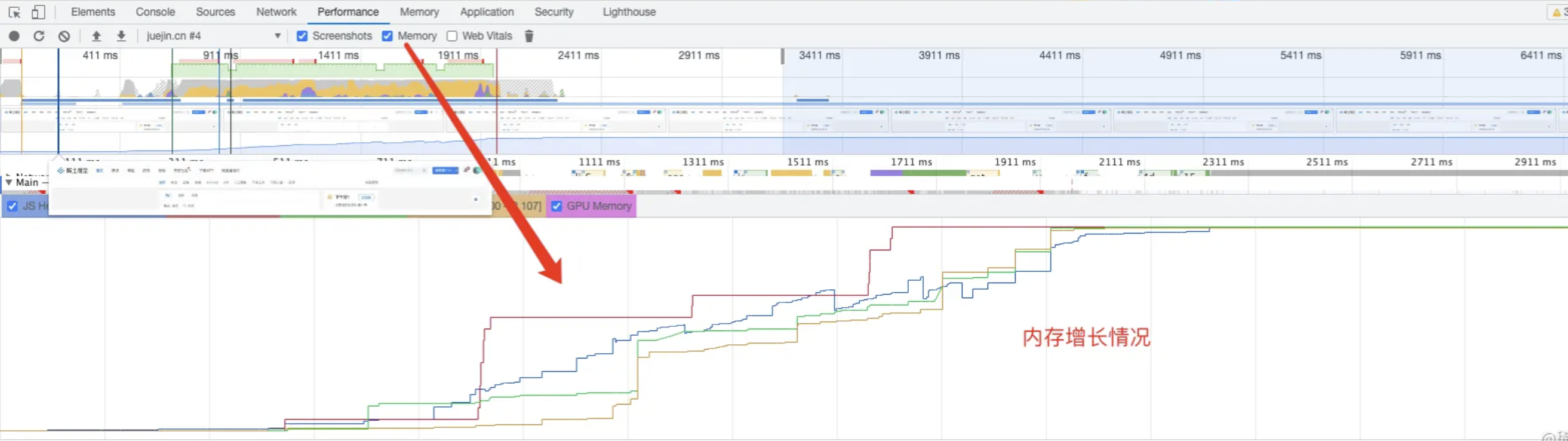Screen dimensions: 1568x441
Task: Click the inspect element picker icon
Action: click(14, 12)
